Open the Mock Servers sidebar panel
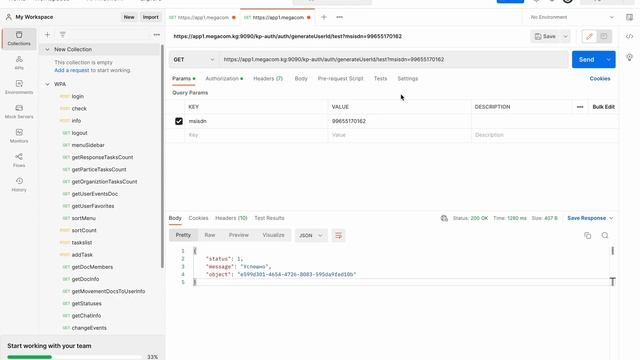This screenshot has width=640, height=360. (x=19, y=112)
